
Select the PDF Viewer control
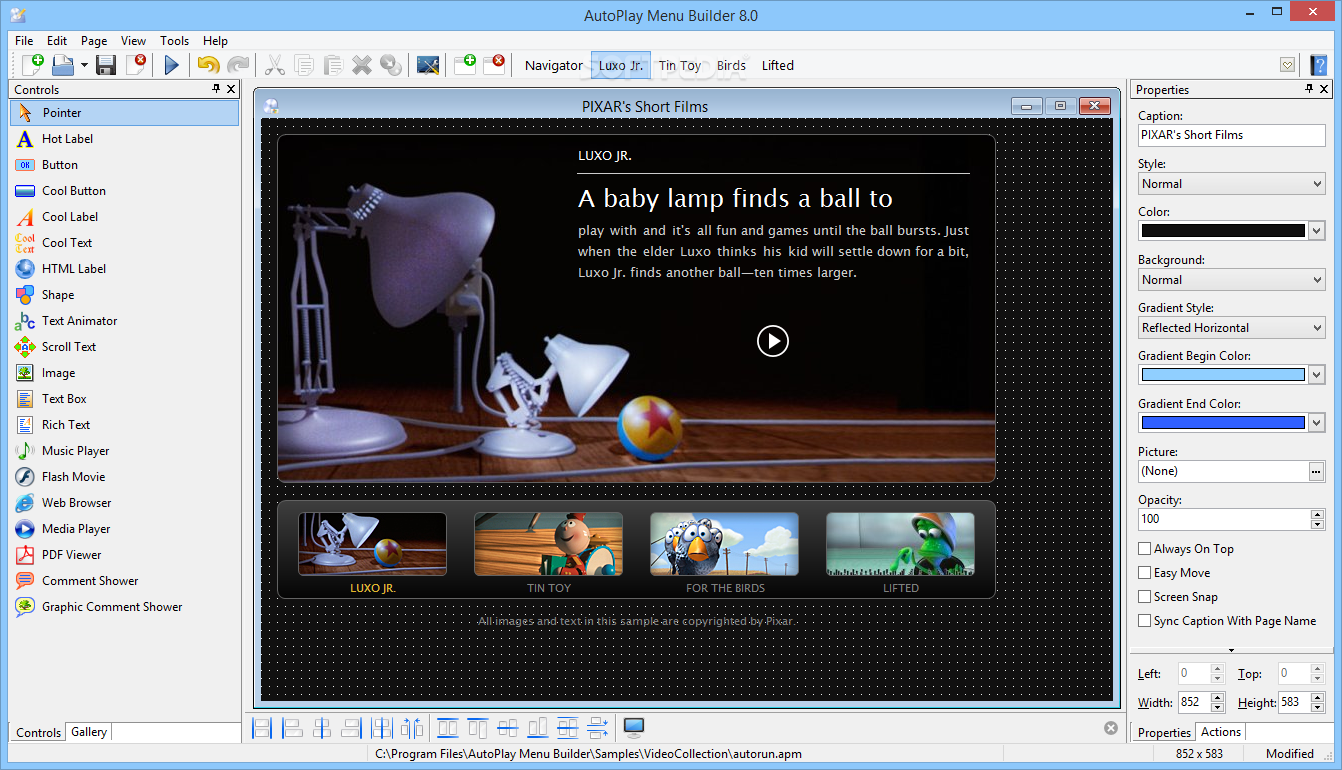(x=125, y=555)
